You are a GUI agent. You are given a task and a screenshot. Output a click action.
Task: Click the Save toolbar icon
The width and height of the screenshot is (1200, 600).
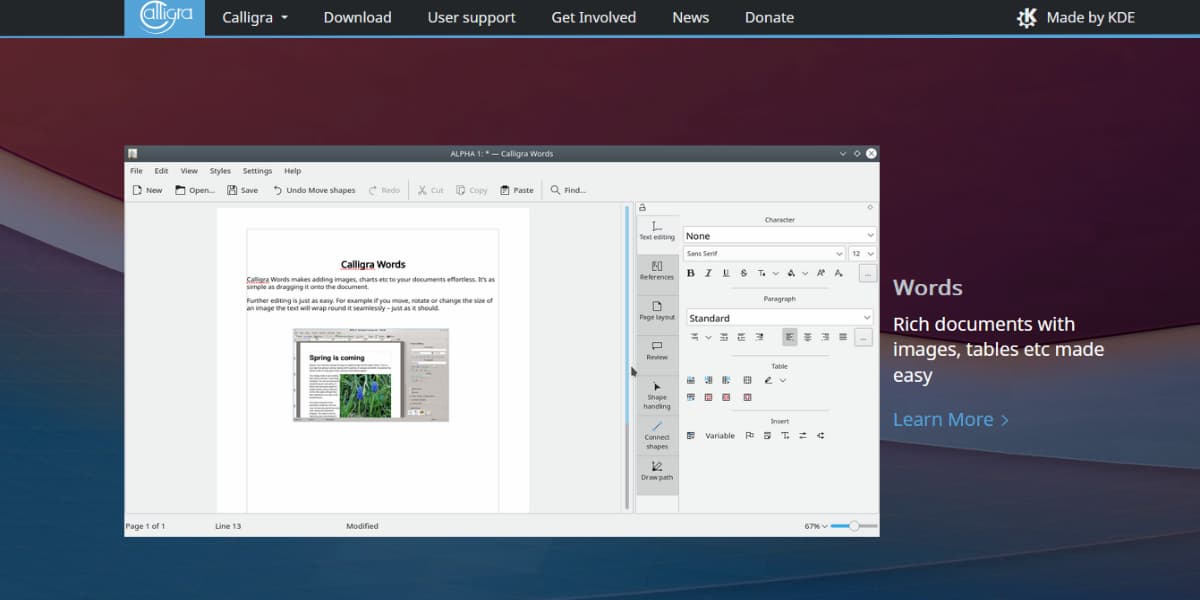(242, 190)
